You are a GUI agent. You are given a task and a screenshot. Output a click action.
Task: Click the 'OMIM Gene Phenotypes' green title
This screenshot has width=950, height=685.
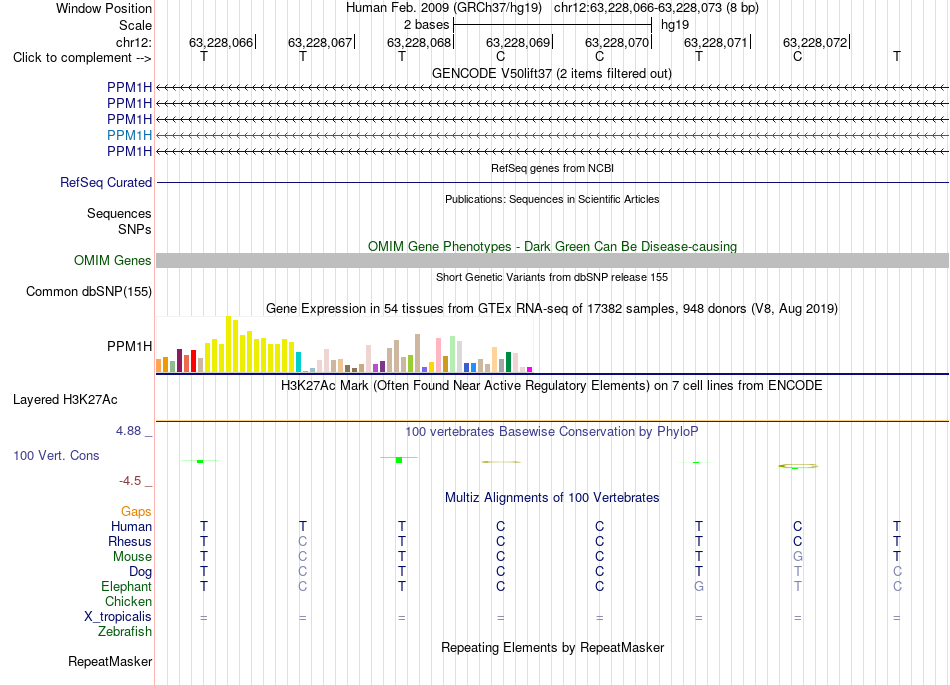552,247
